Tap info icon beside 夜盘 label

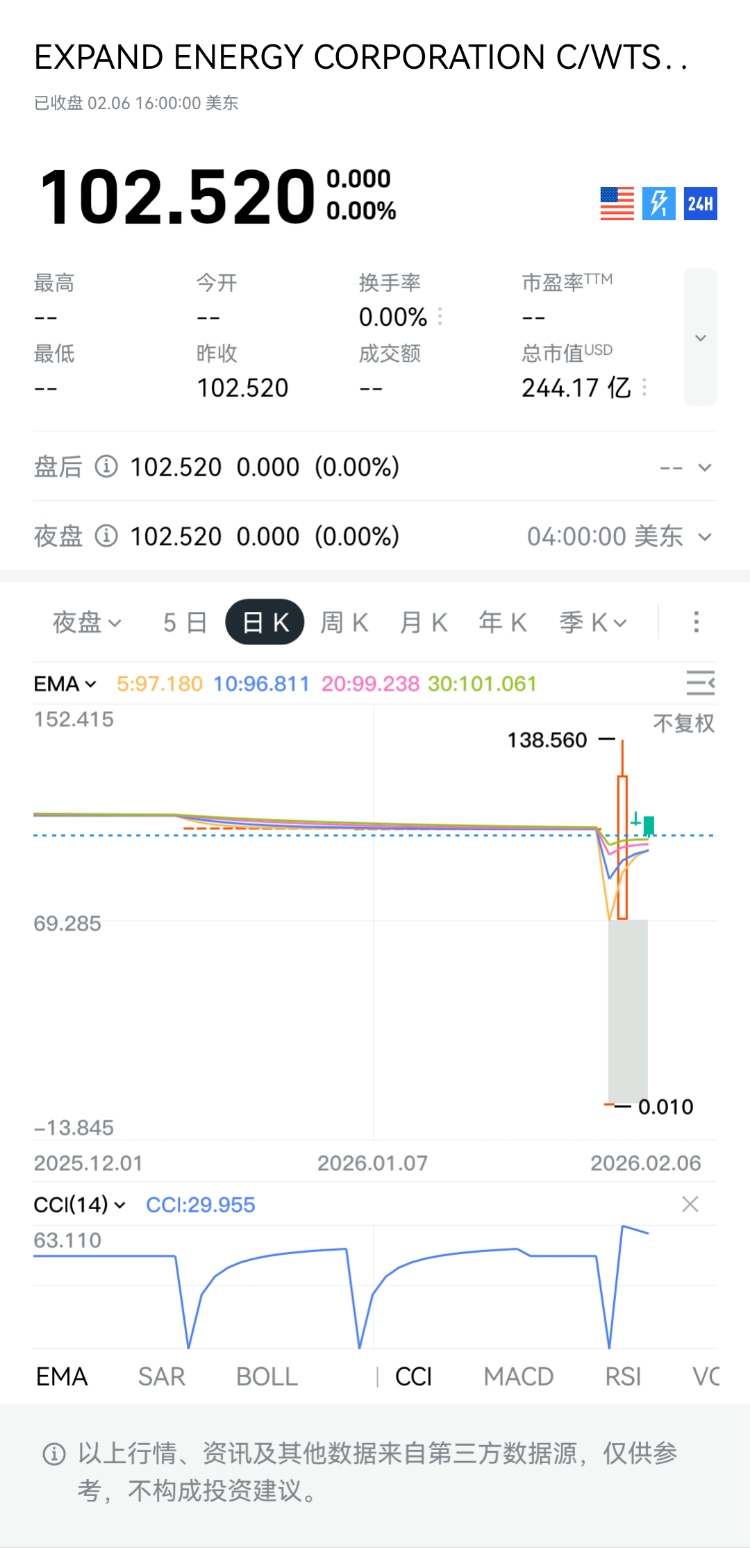(106, 537)
